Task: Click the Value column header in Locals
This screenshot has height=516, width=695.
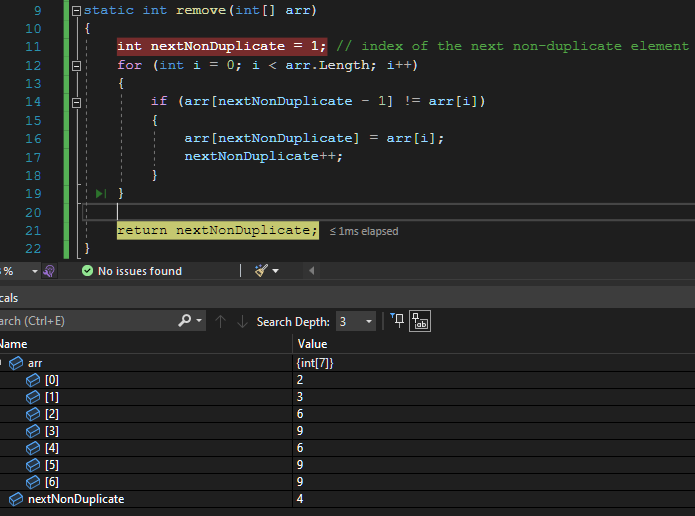Action: pyautogui.click(x=312, y=344)
